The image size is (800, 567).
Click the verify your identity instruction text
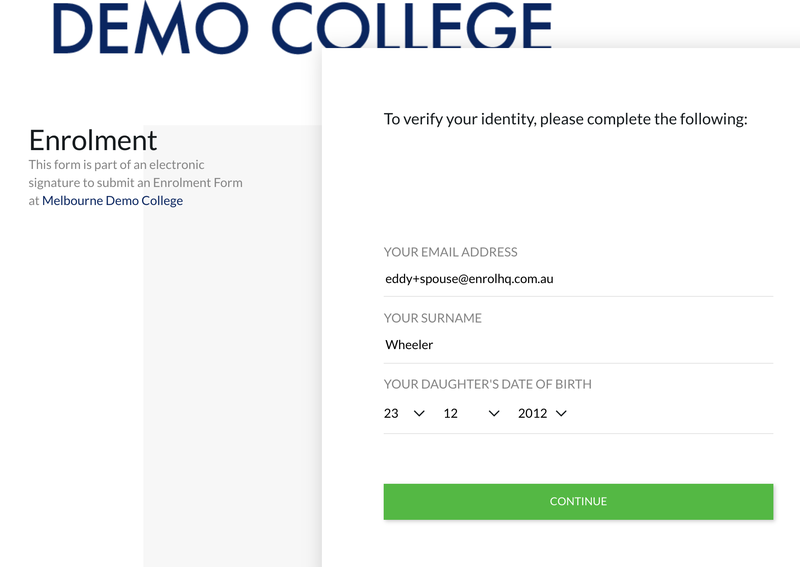pos(565,119)
